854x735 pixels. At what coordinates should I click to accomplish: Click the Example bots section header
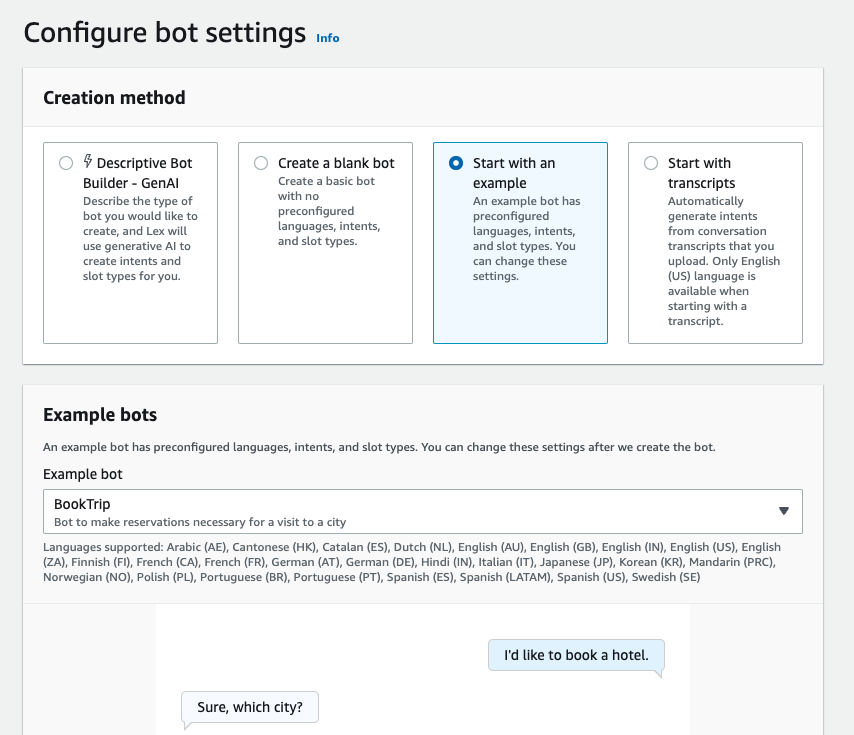click(x=100, y=415)
